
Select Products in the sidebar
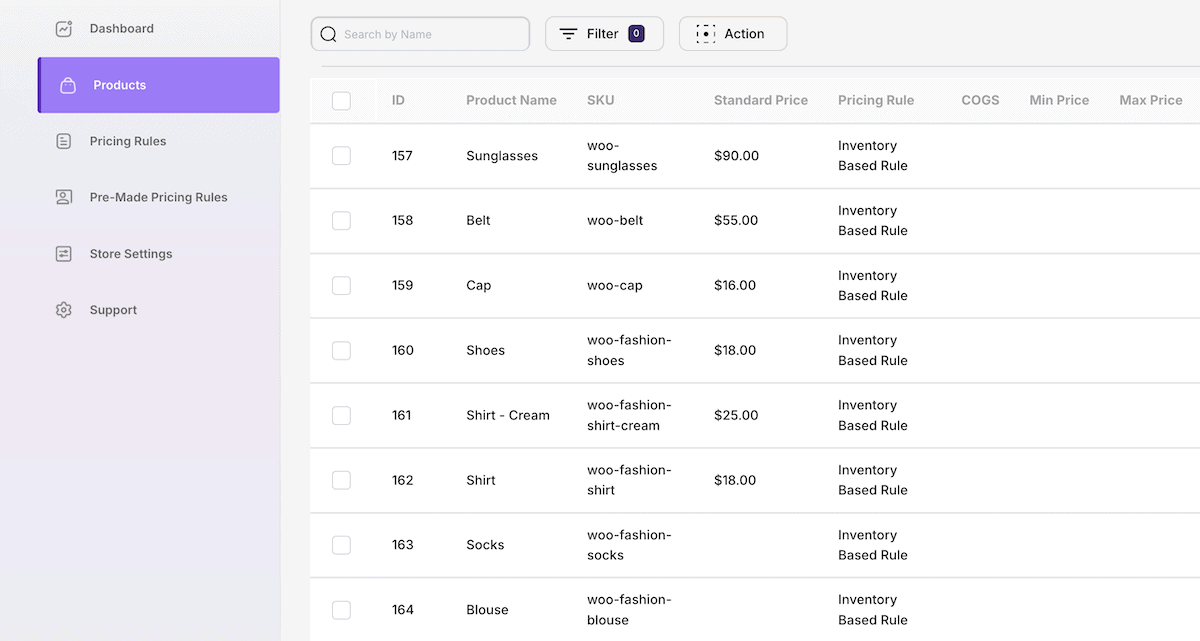[x=159, y=85]
